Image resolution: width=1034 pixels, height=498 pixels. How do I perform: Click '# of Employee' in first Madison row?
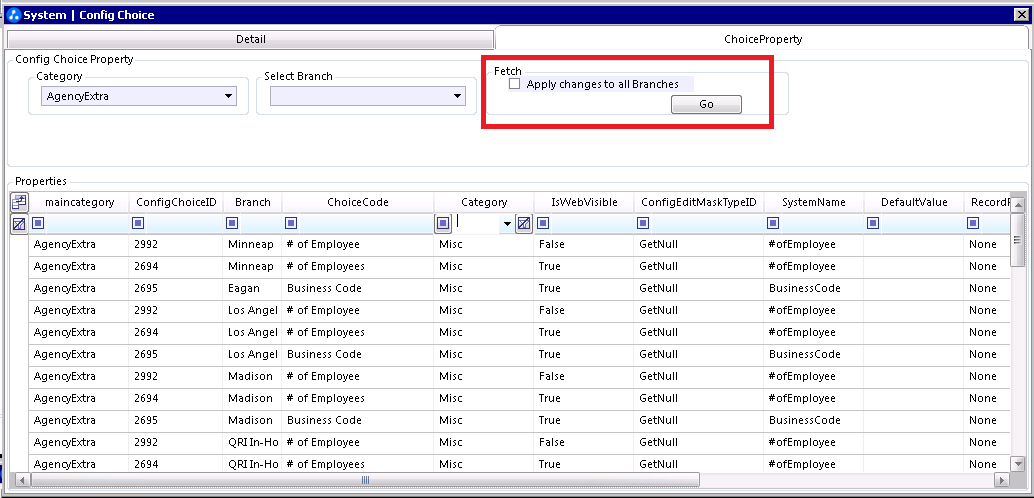pos(358,377)
